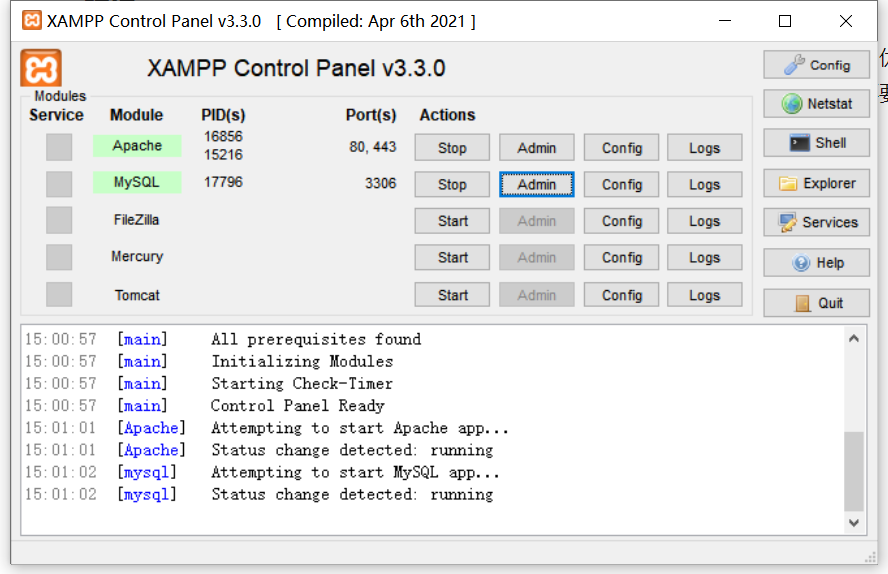Open the Explorer folder button
Viewport: 888px width, 574px height.
pyautogui.click(x=816, y=183)
